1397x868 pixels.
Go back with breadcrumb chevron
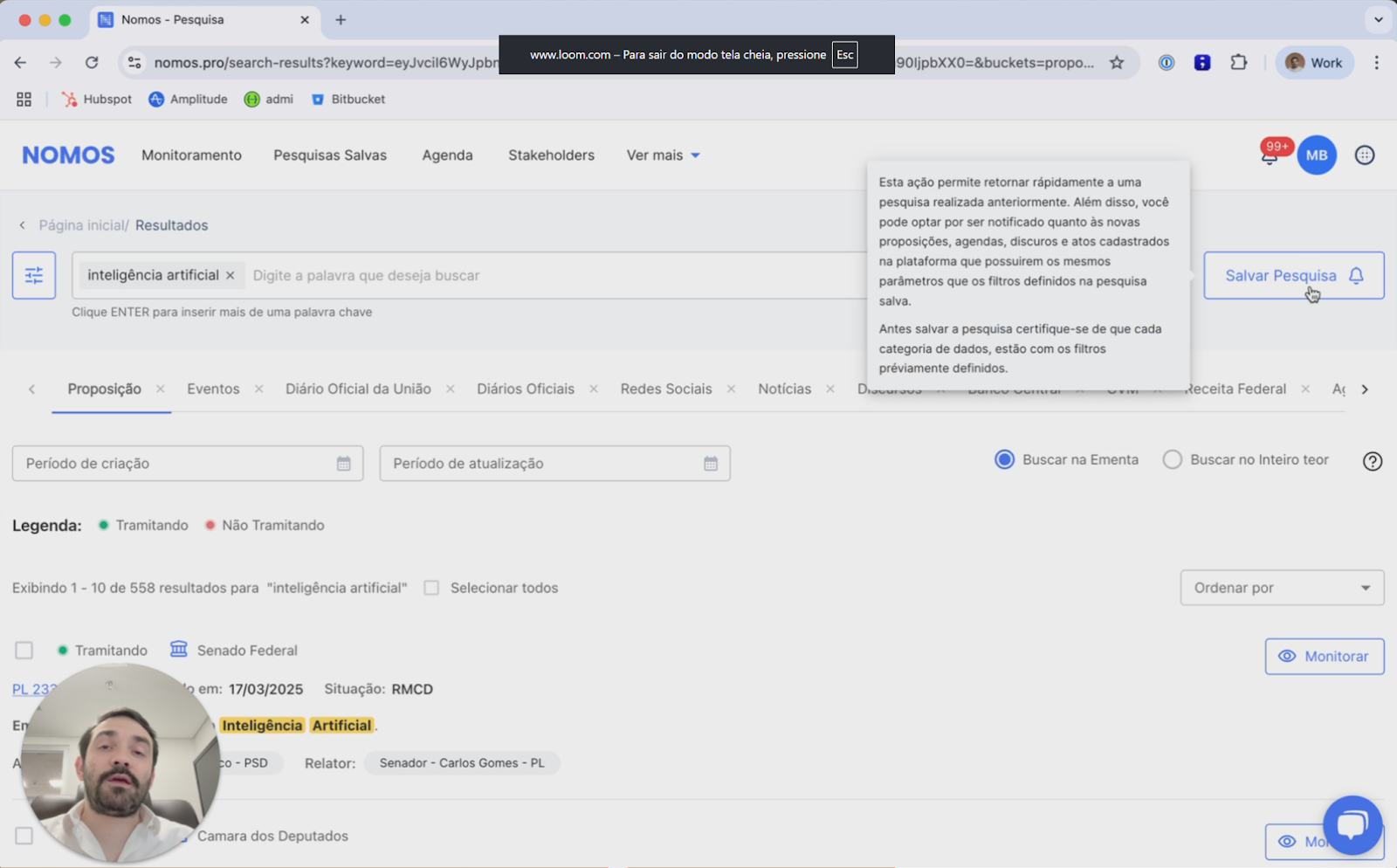pyautogui.click(x=22, y=225)
